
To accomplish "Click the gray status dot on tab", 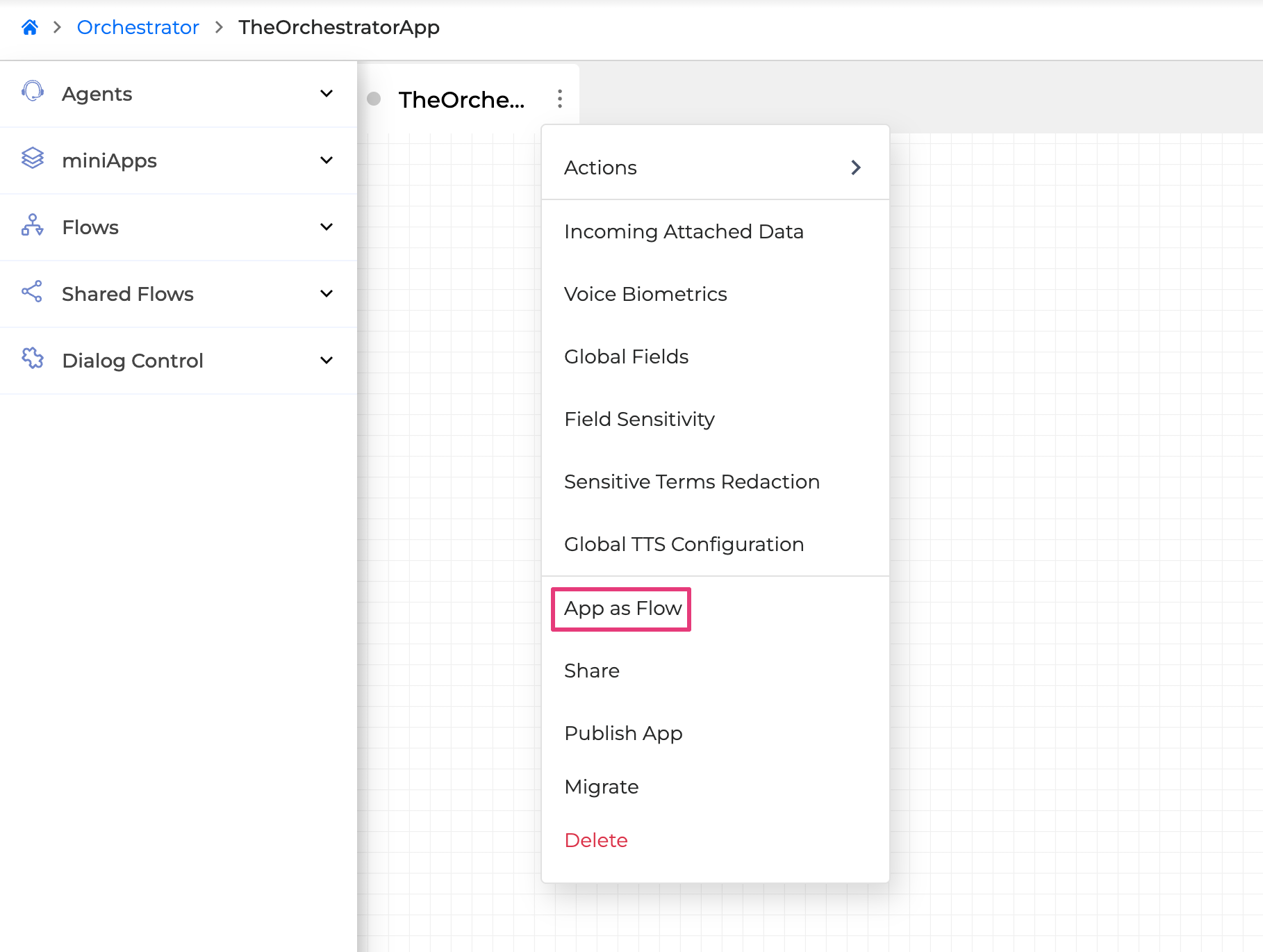I will (374, 99).
